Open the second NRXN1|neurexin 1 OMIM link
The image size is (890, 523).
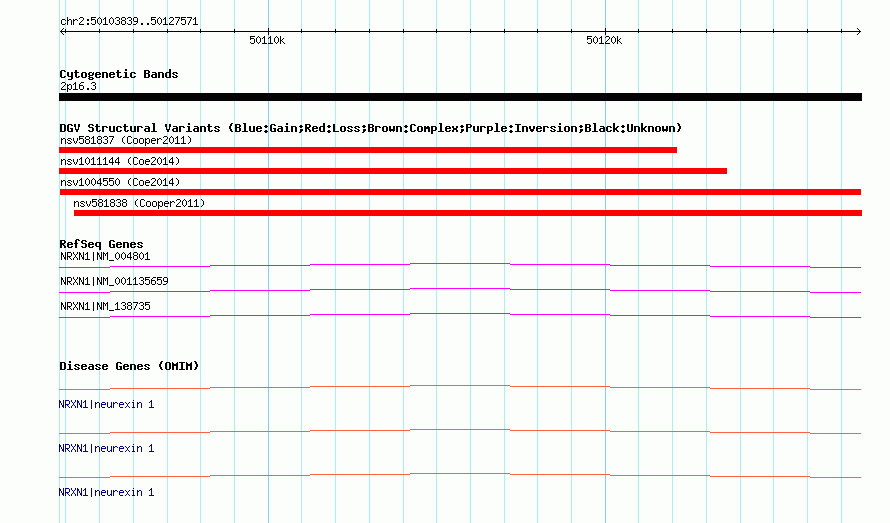click(x=106, y=449)
